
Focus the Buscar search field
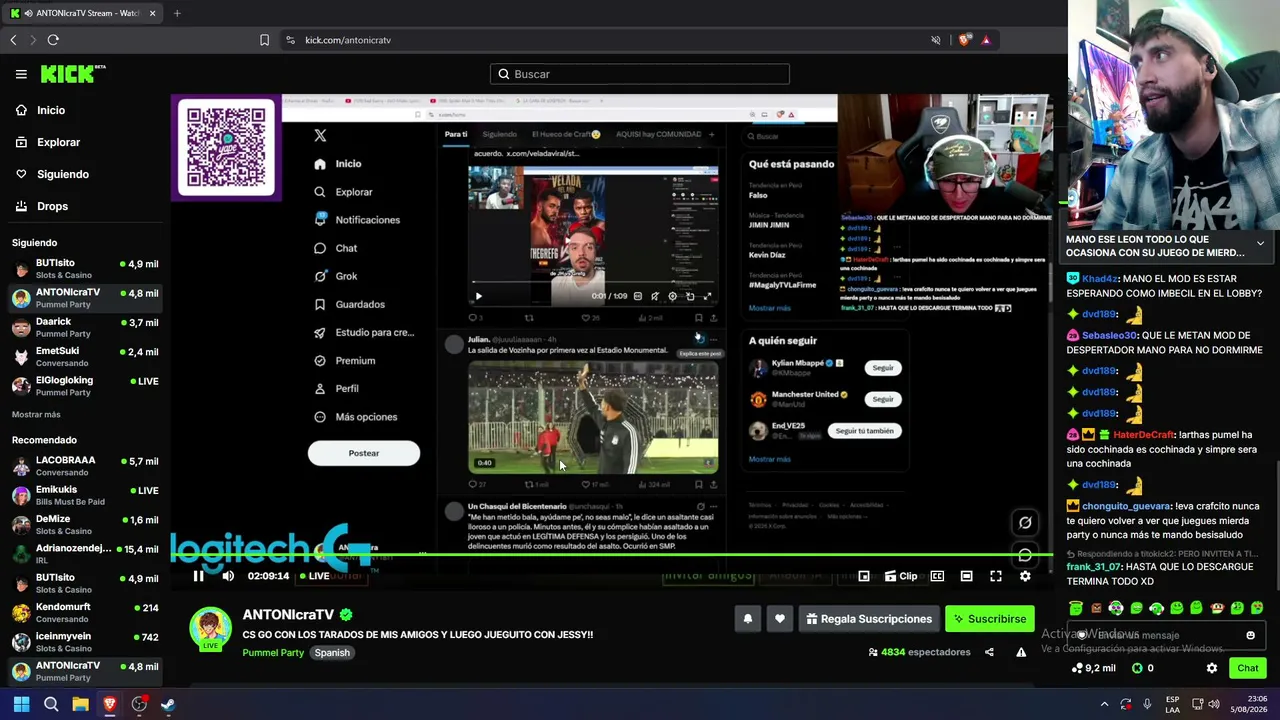[x=640, y=74]
